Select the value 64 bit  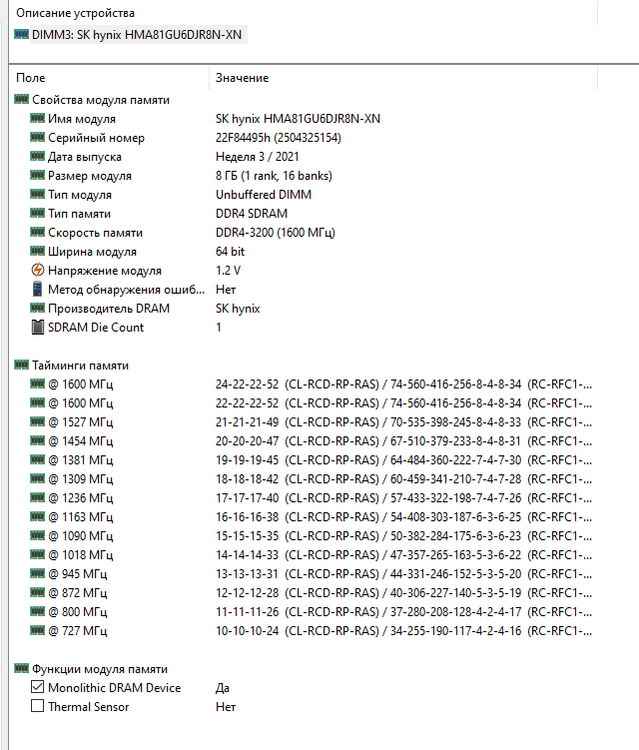(x=230, y=252)
